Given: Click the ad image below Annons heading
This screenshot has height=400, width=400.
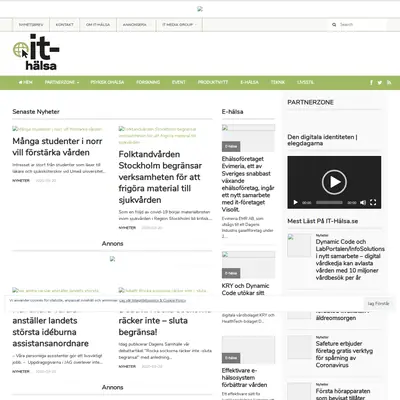Looking at the screenshot, I should (112, 259).
